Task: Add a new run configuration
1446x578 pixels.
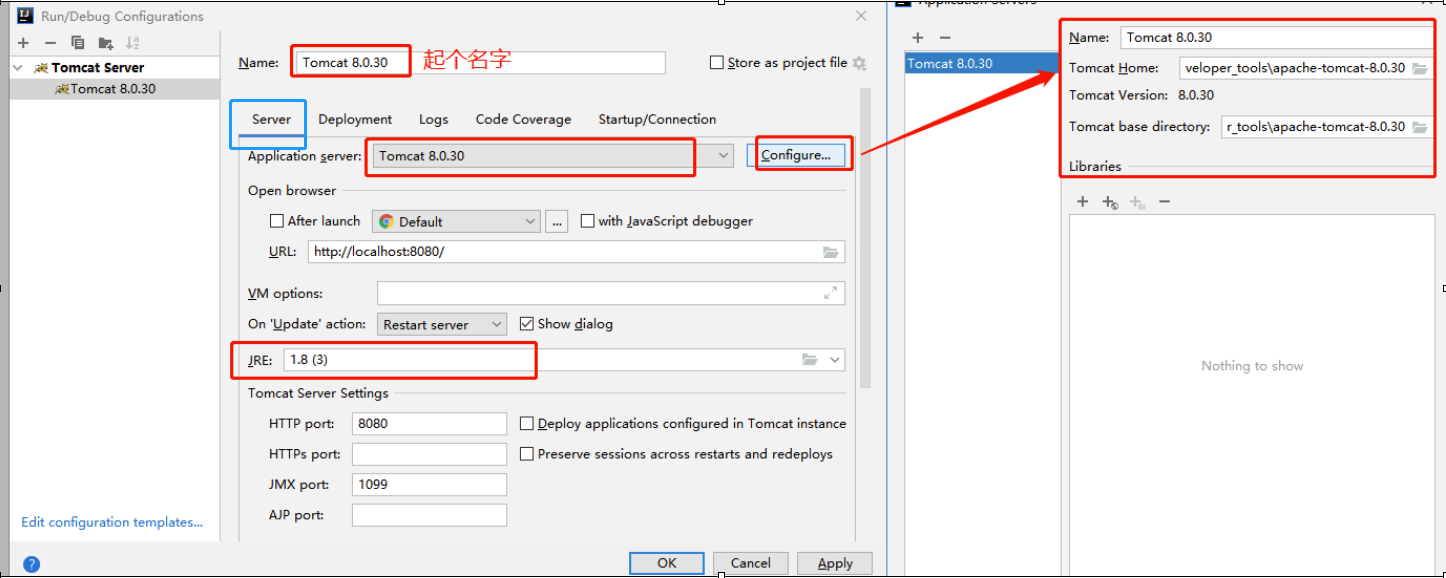Action: point(23,43)
